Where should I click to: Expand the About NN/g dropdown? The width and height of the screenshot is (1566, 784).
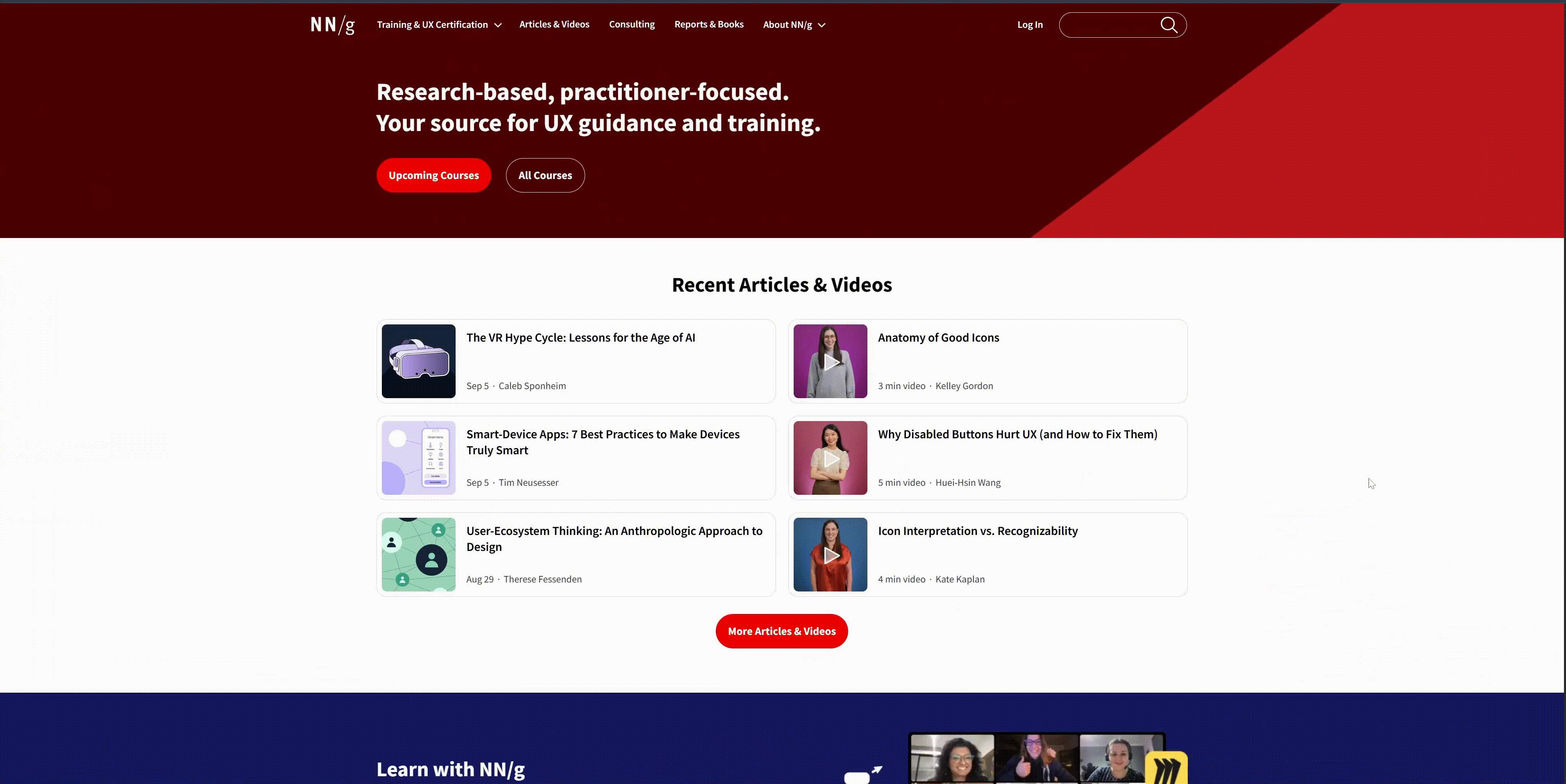coord(794,25)
